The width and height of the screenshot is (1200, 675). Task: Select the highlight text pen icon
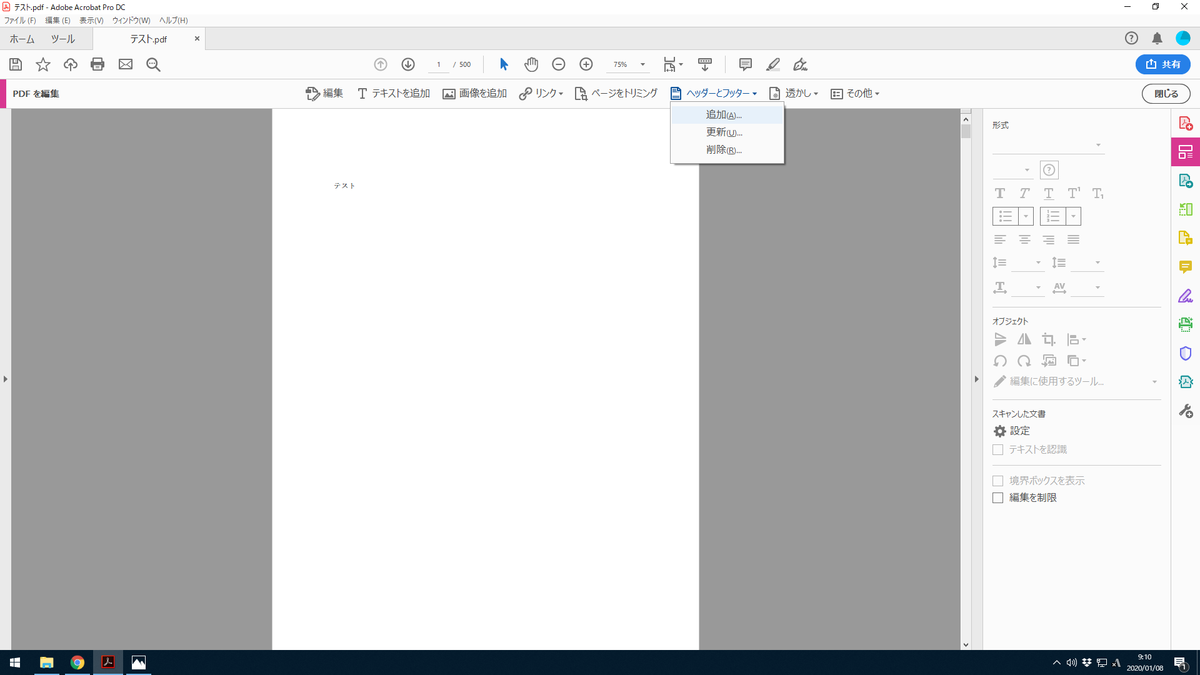772,64
